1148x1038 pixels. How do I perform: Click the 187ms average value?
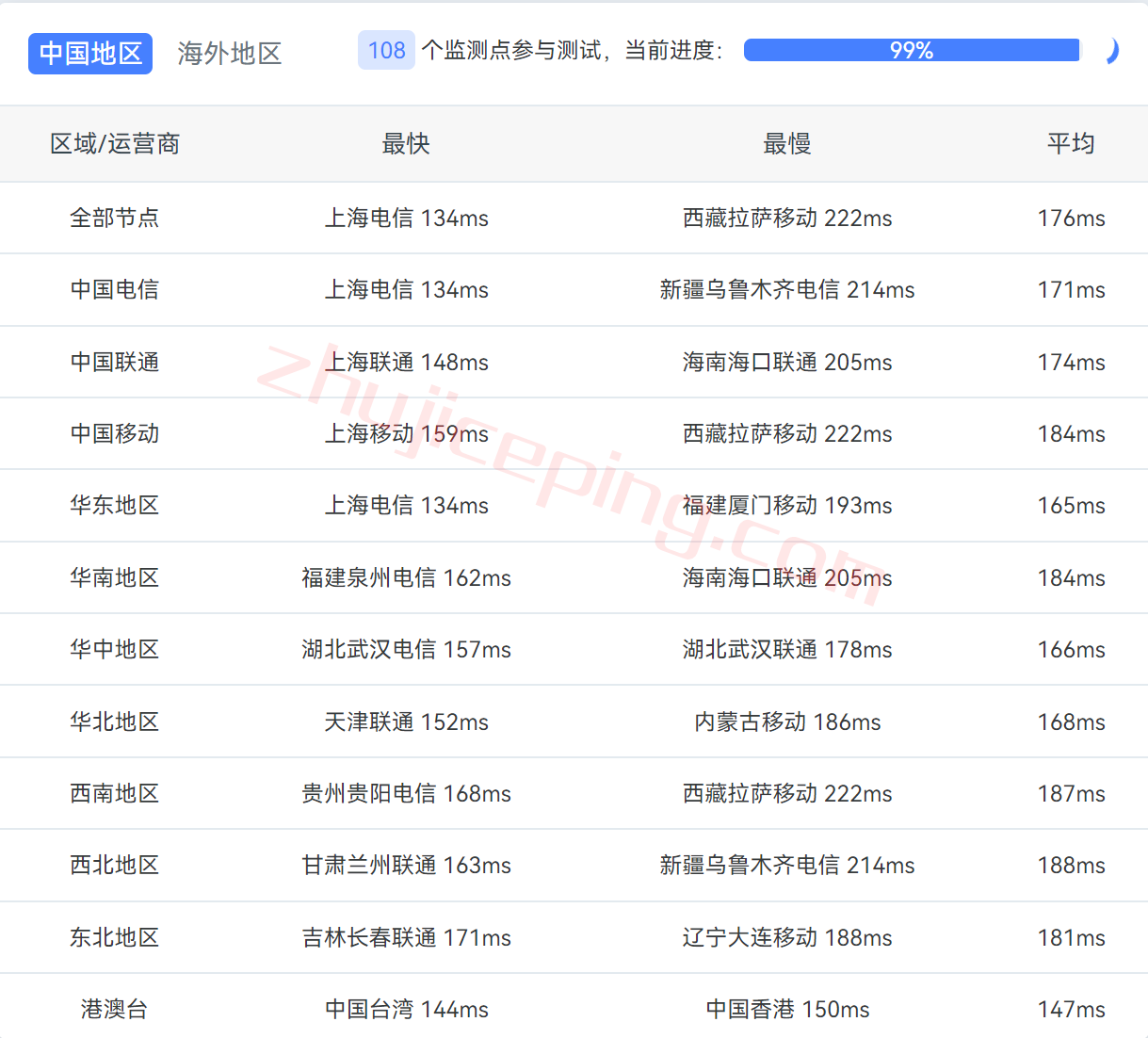coord(1072,794)
